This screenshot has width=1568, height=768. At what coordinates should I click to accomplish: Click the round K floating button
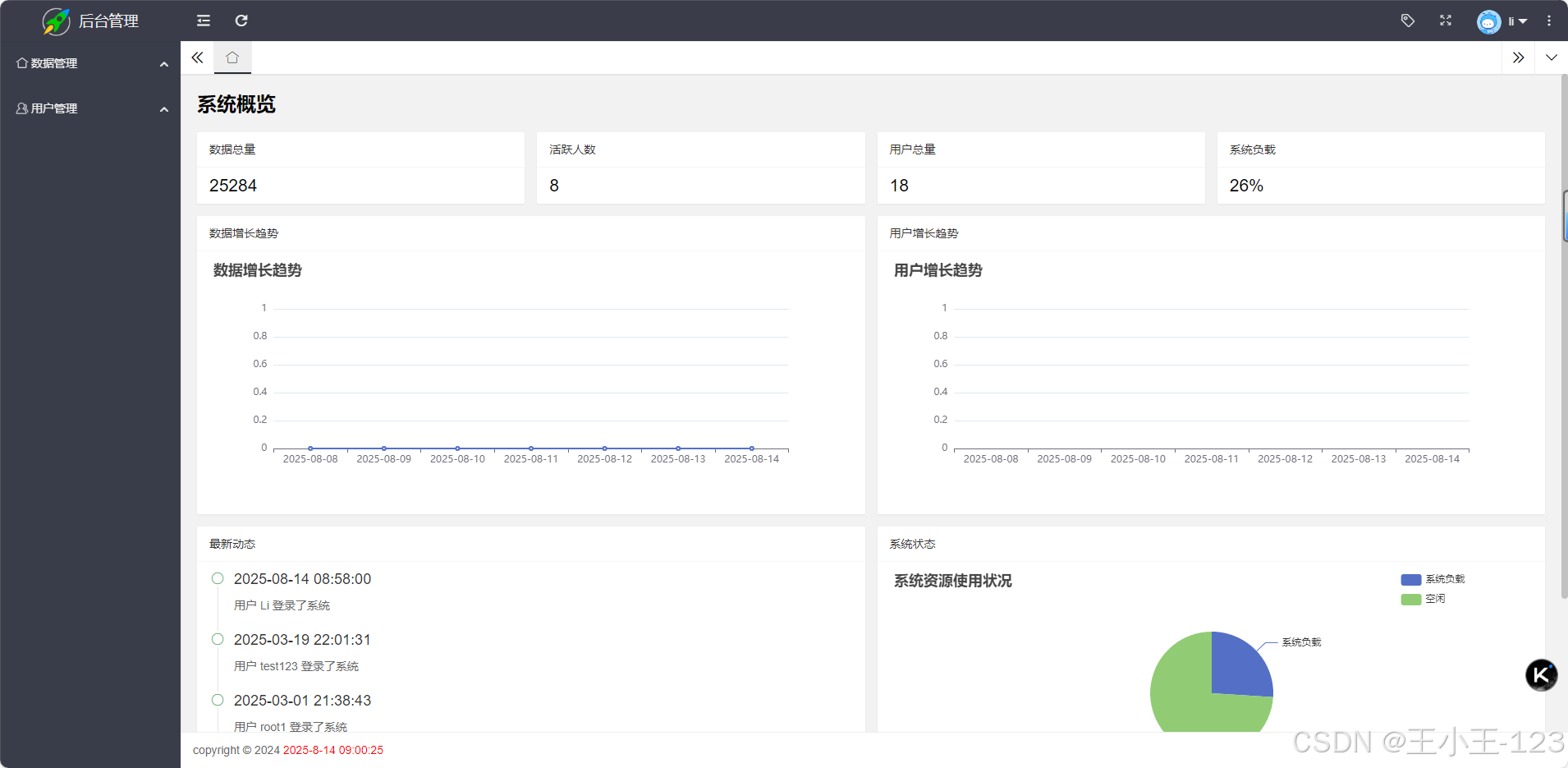[1541, 675]
